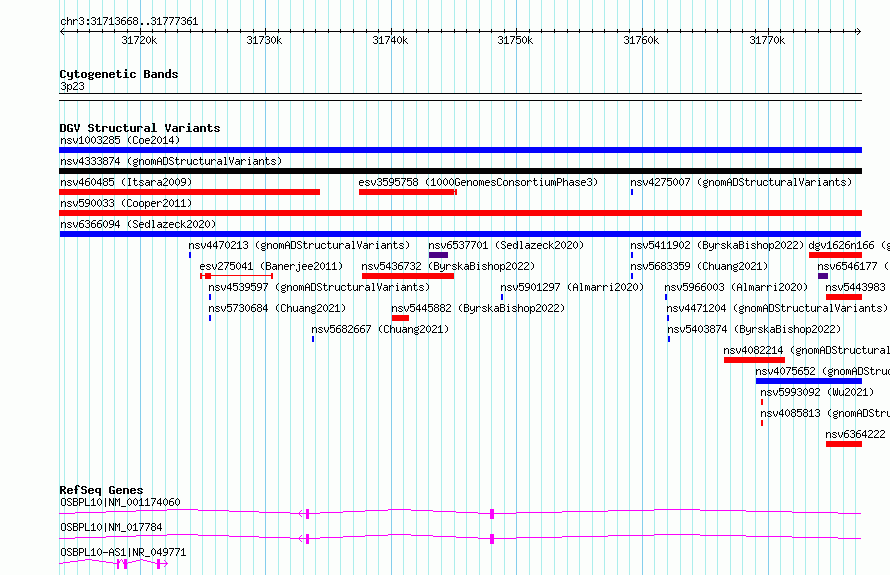
Task: Select the blue nsv1003285 variant bar
Action: 460,150
